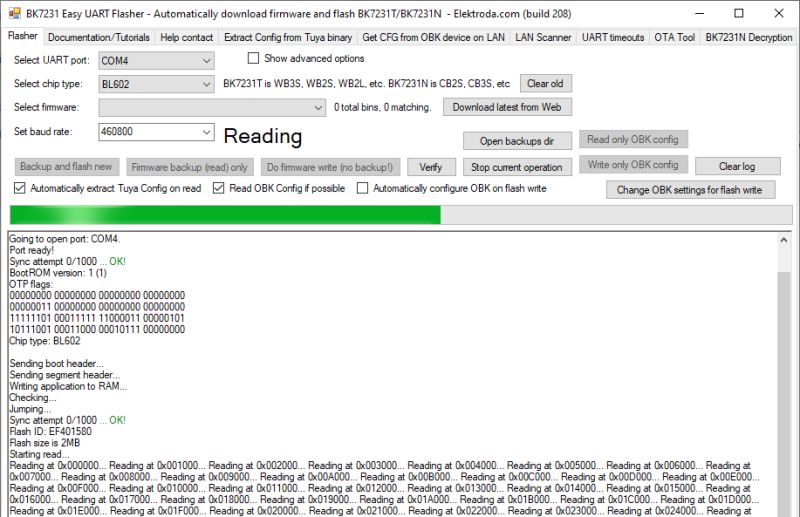Open the Help contact tab

186,37
